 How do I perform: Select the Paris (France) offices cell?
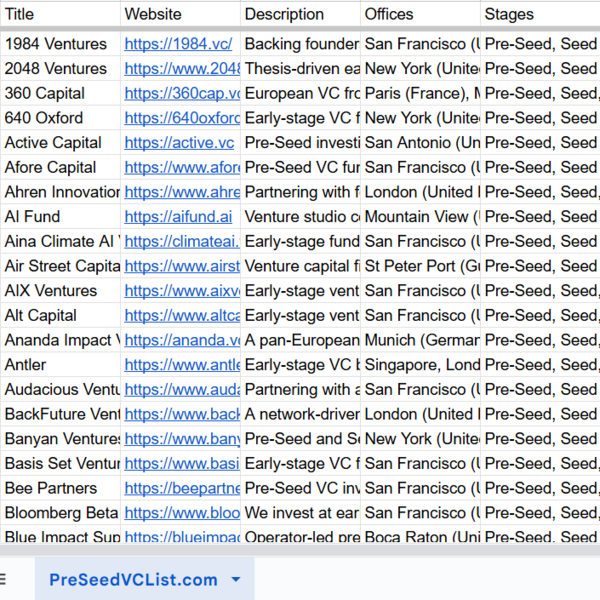420,93
